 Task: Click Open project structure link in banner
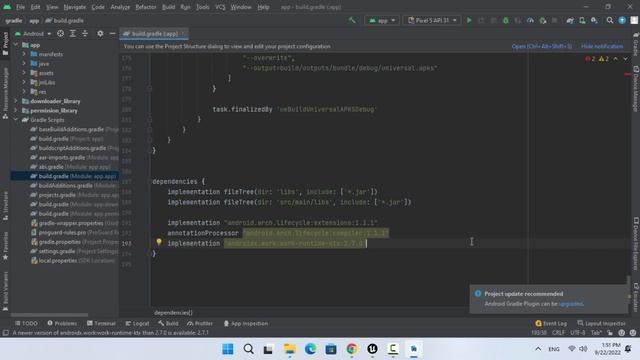coord(542,46)
